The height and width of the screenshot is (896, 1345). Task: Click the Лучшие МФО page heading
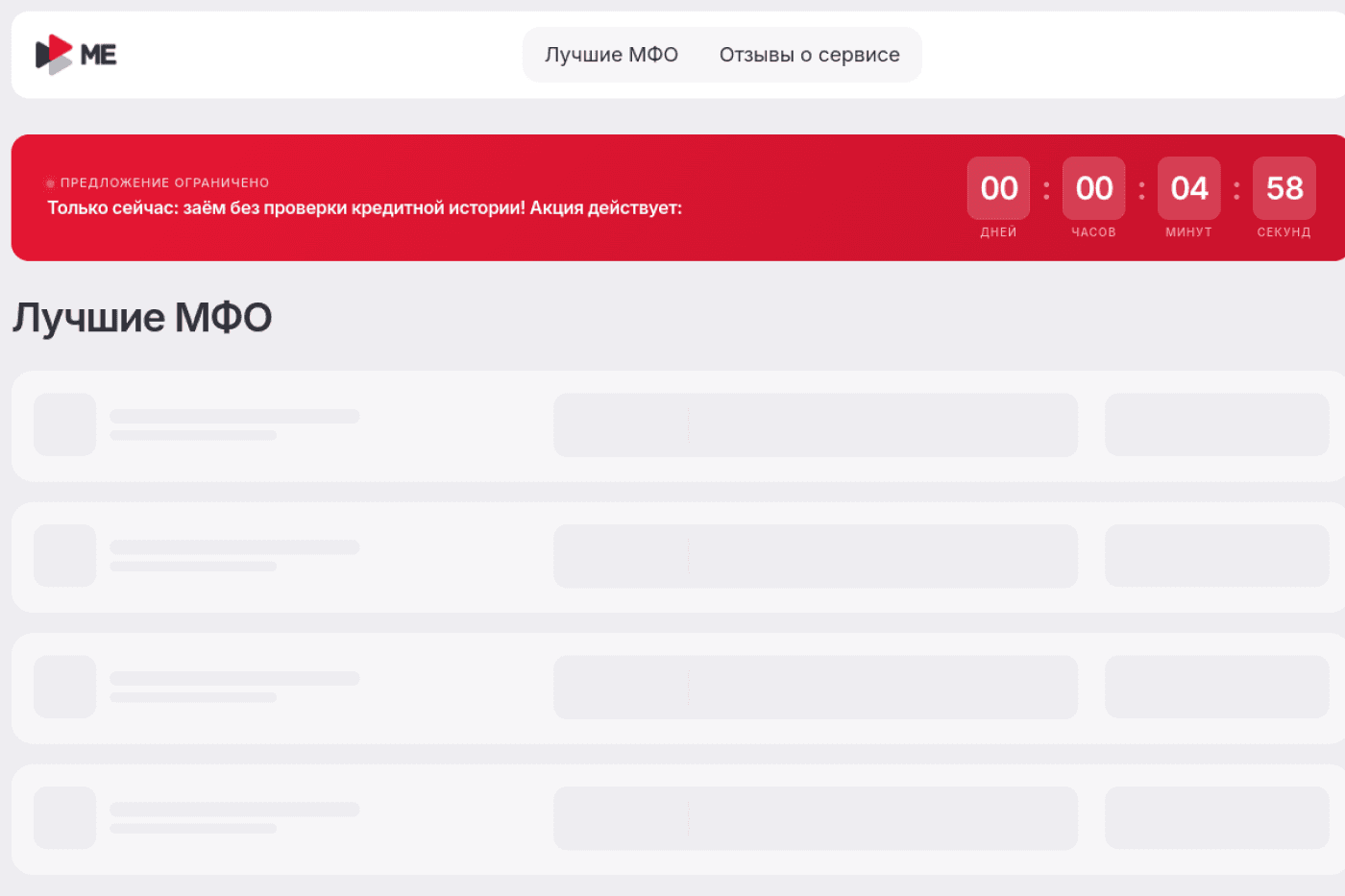142,317
